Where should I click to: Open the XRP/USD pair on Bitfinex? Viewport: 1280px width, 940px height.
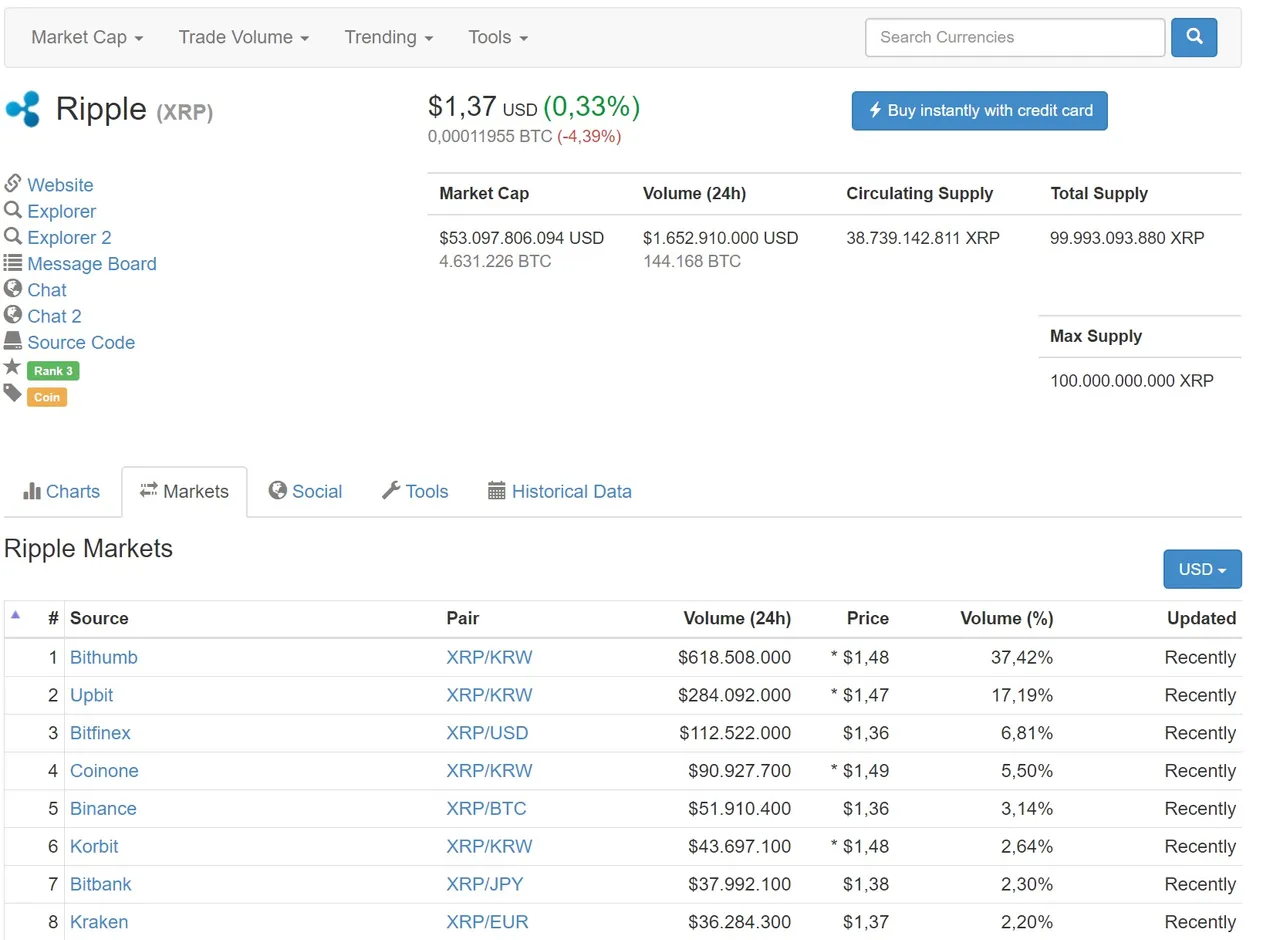click(487, 733)
